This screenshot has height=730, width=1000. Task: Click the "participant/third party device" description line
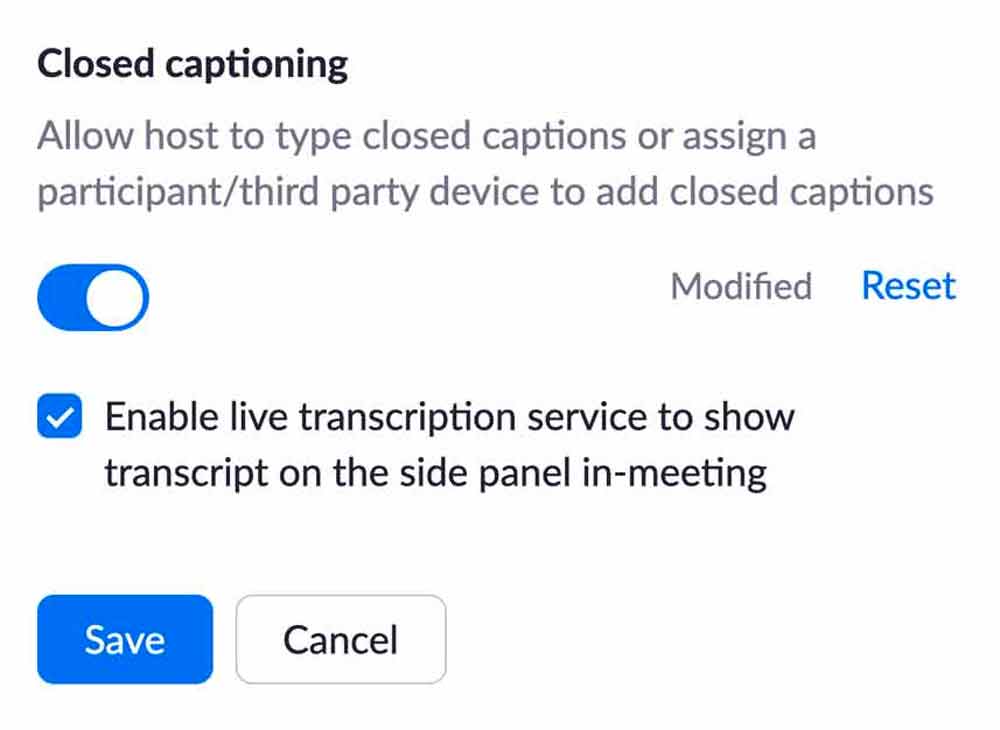tap(485, 191)
